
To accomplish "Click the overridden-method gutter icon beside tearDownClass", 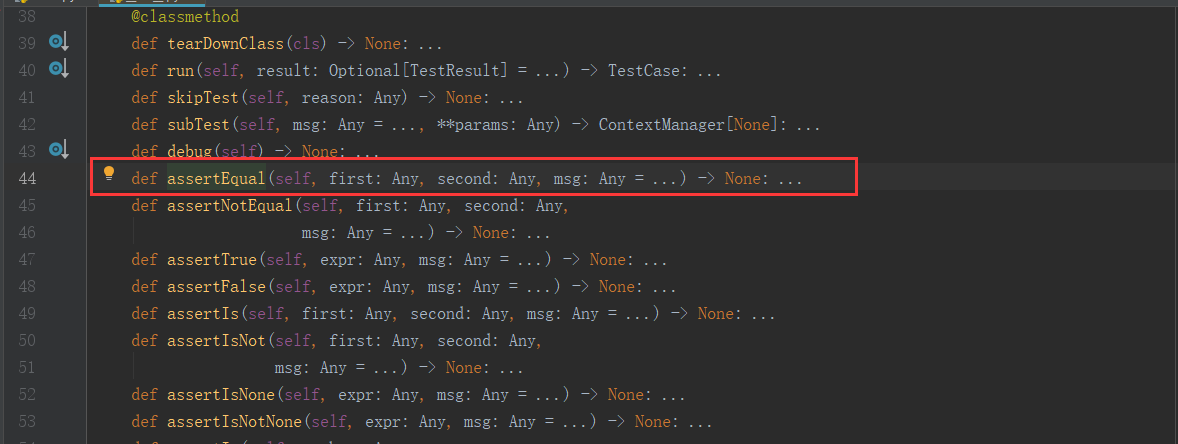I will point(58,42).
